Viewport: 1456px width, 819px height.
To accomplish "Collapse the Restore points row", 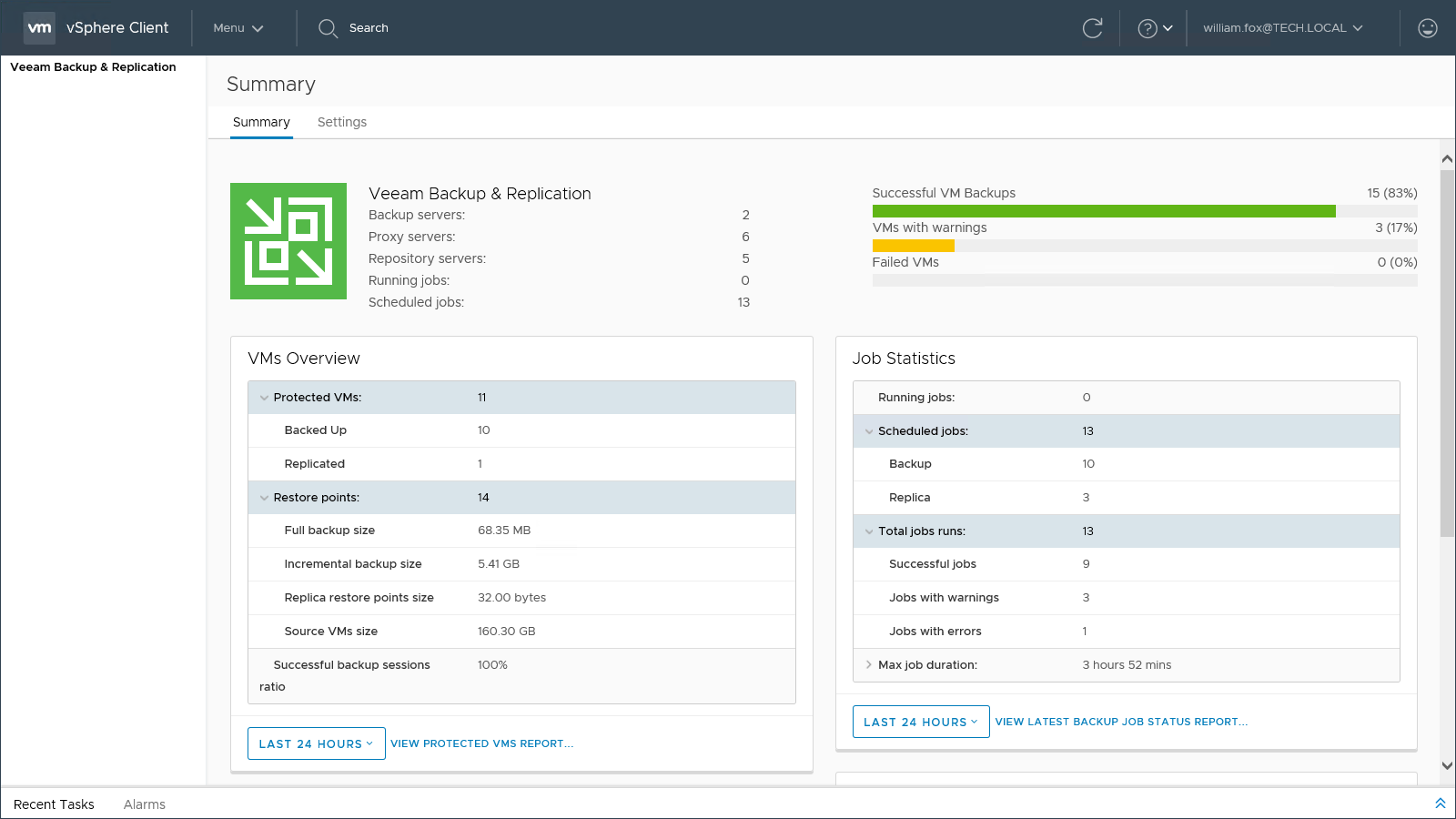I will tap(265, 498).
